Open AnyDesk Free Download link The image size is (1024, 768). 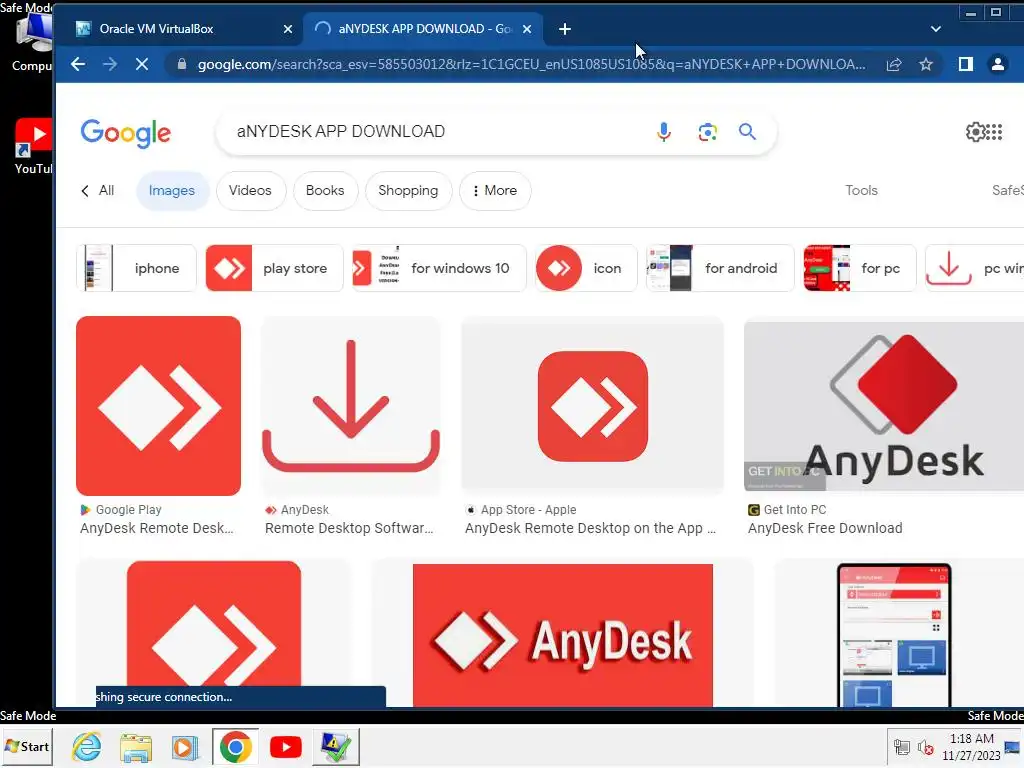[x=825, y=528]
